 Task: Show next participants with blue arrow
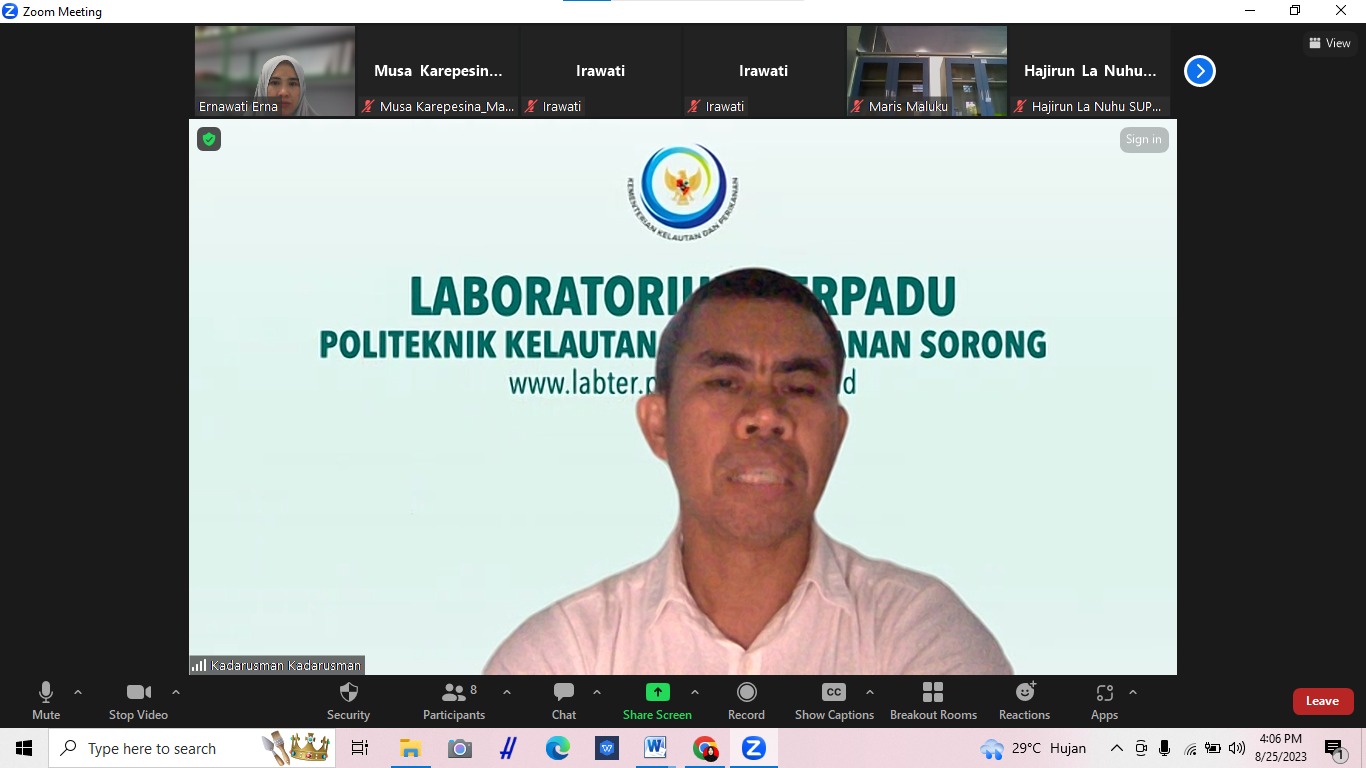pyautogui.click(x=1199, y=71)
